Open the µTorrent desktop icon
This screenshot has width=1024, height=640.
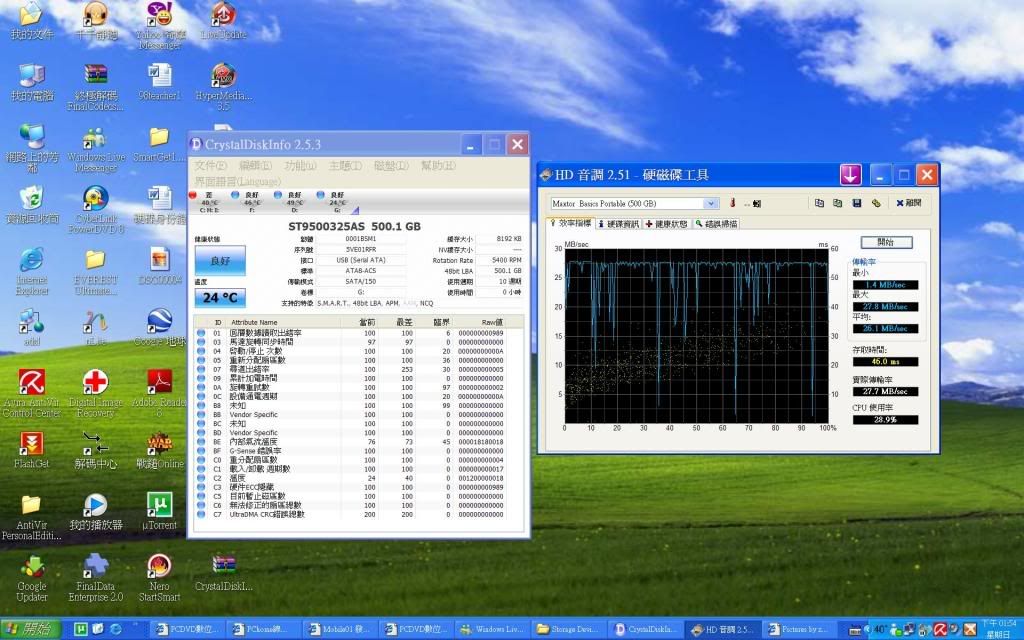160,511
